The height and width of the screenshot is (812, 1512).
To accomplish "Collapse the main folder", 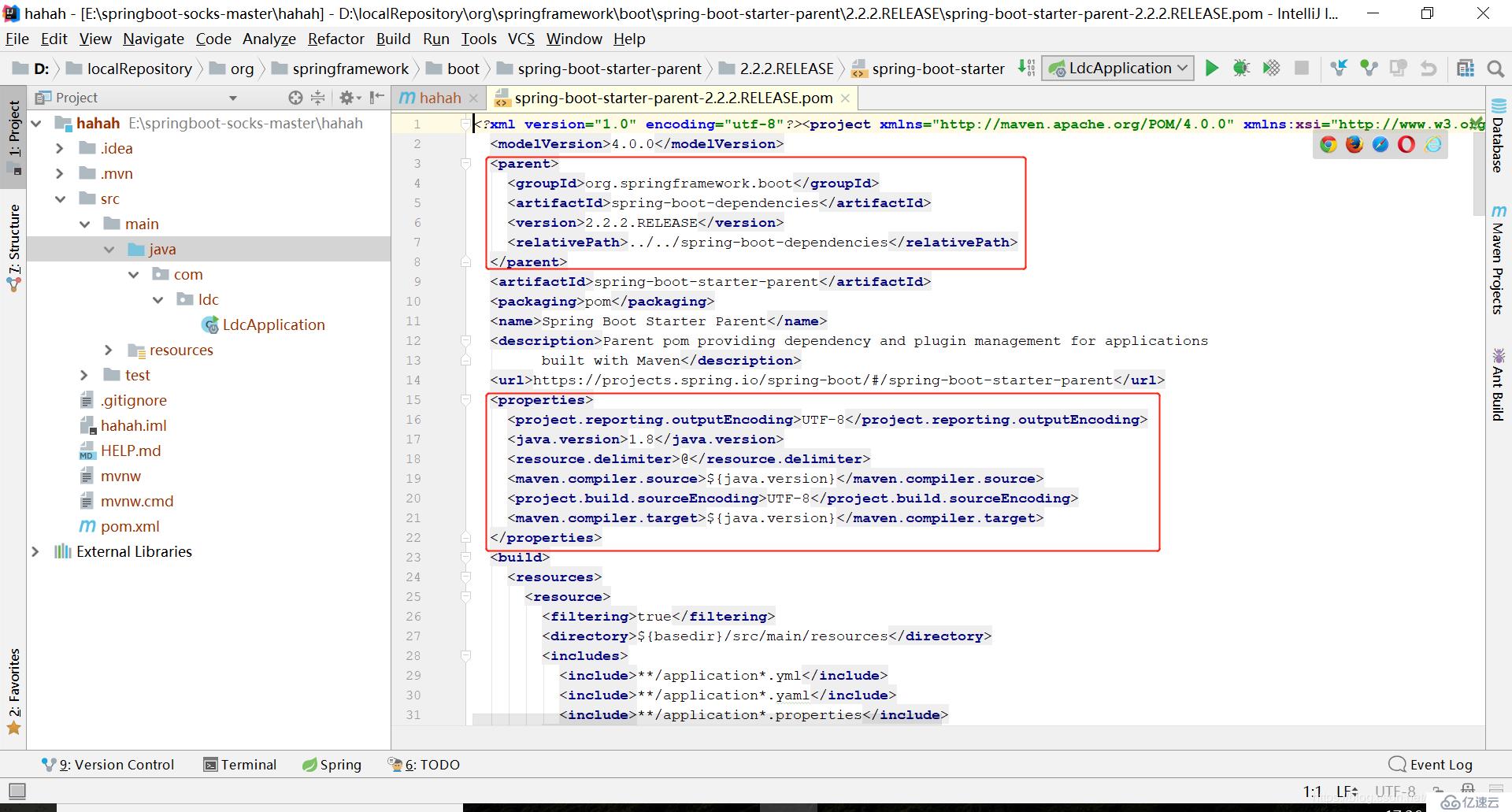I will [84, 224].
